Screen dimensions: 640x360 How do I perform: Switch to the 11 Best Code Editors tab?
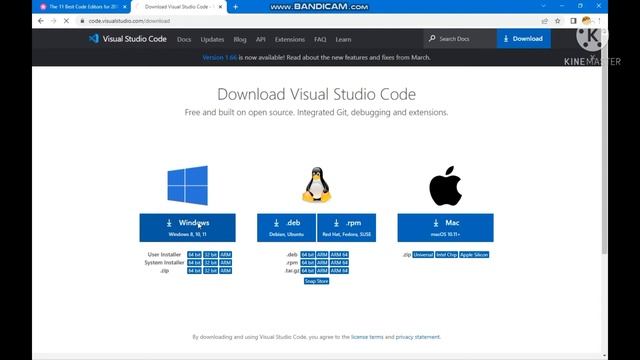82,7
